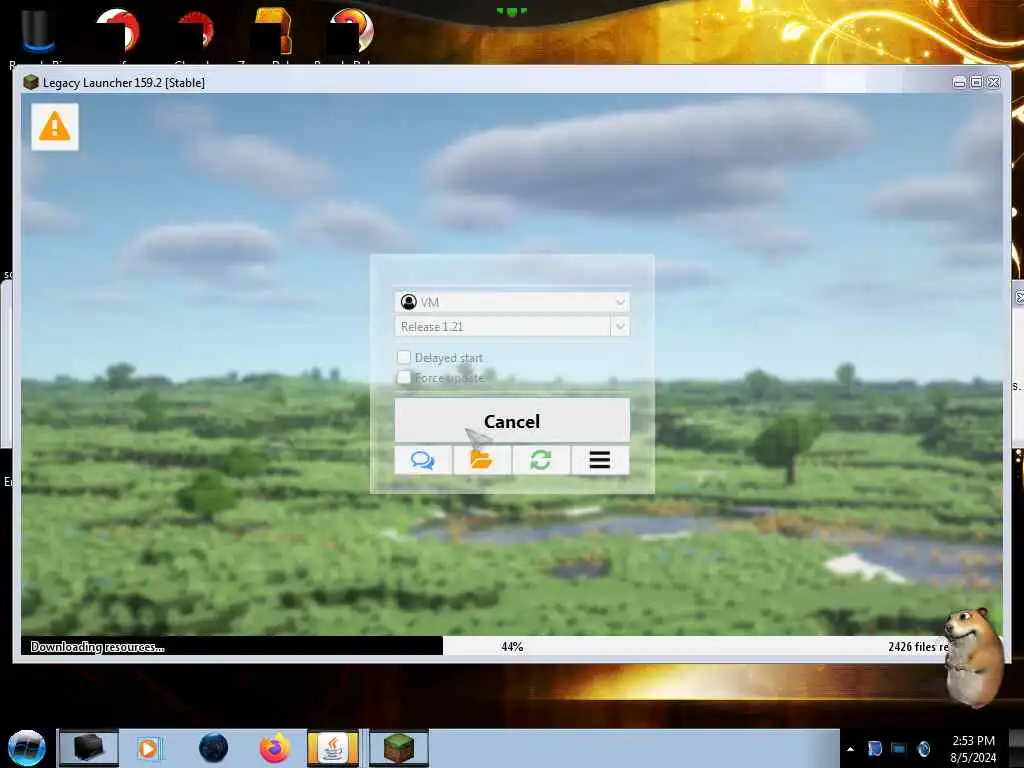The width and height of the screenshot is (1024, 768).
Task: Open the Windows Start orb
Action: (27, 748)
